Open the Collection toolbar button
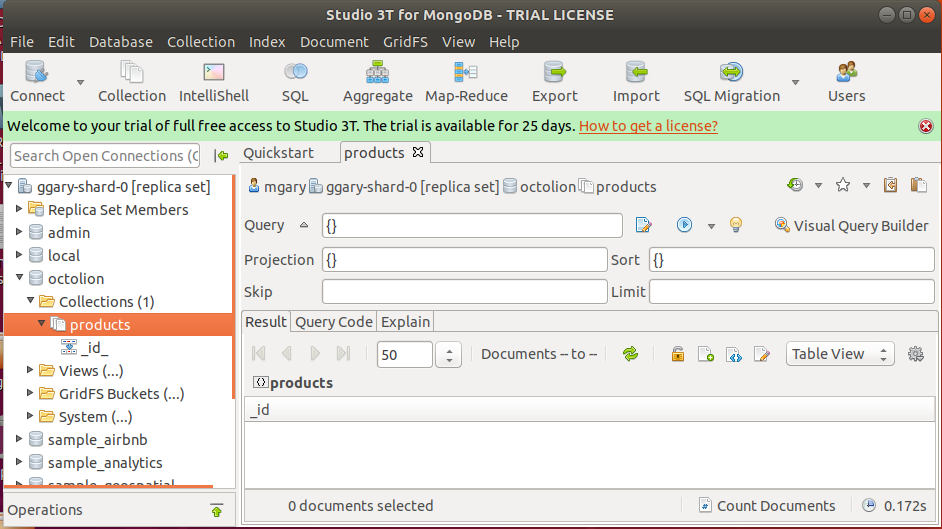 132,82
